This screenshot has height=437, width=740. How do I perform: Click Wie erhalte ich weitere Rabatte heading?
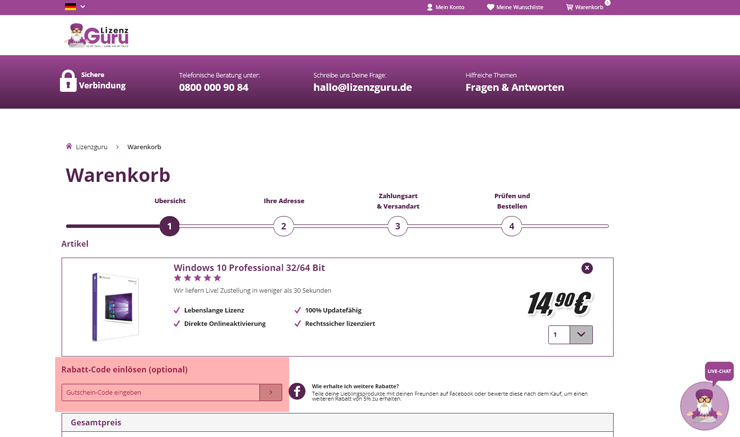click(355, 386)
